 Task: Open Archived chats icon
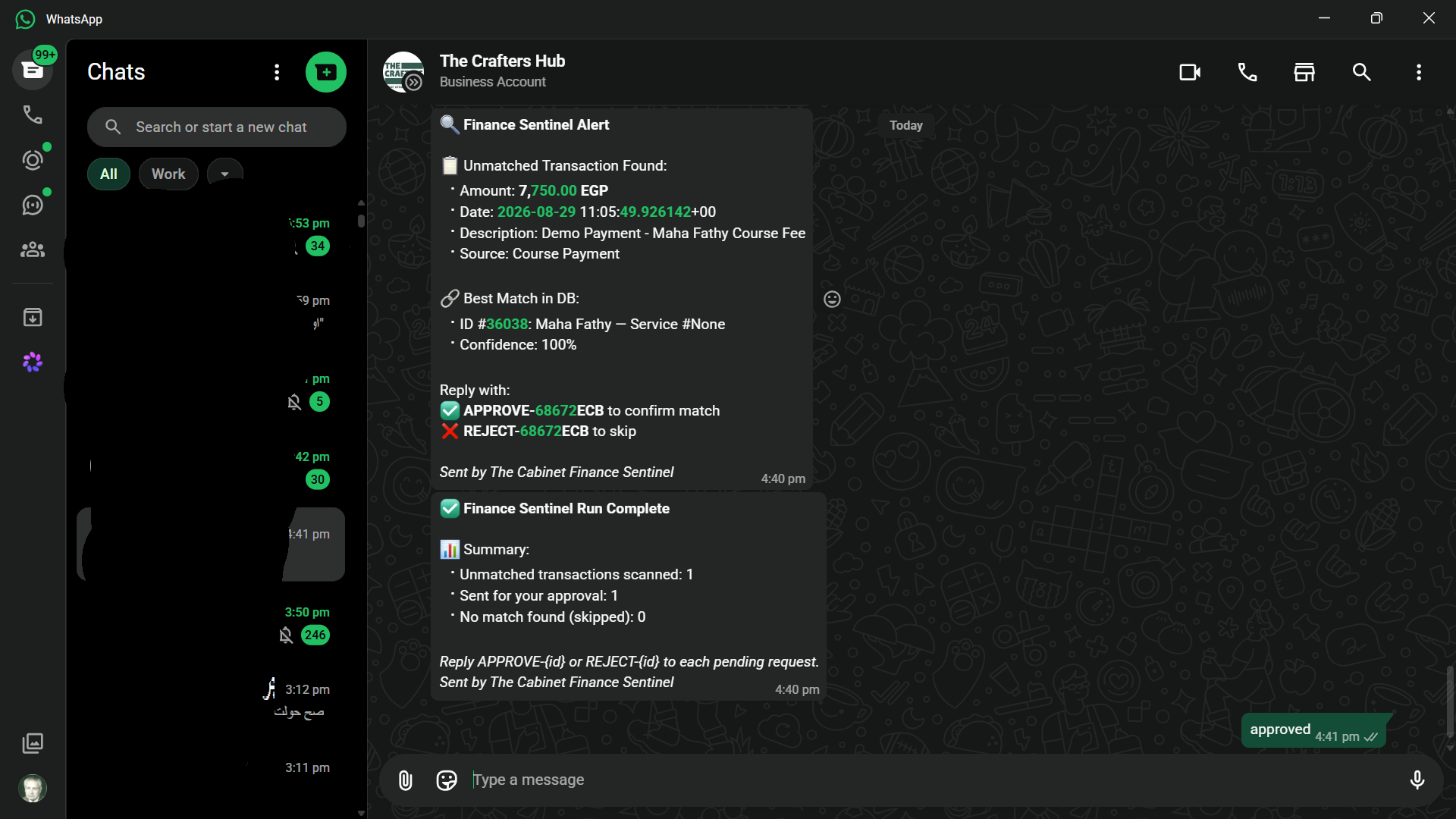coord(33,317)
